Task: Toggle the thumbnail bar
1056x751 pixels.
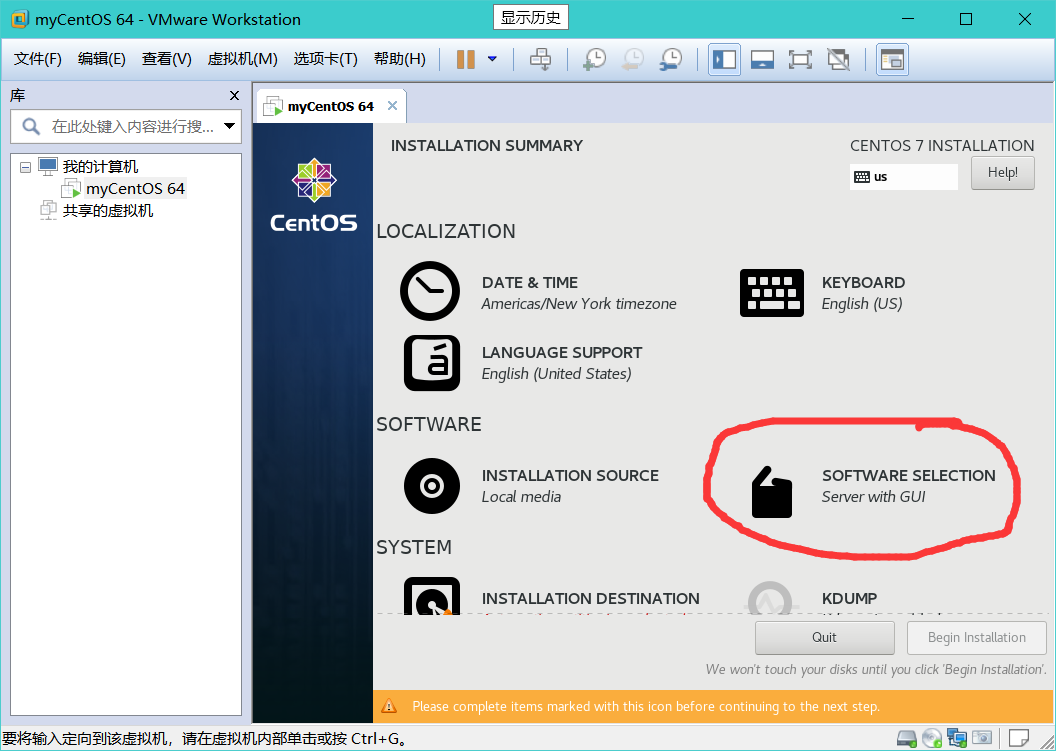Action: [762, 59]
